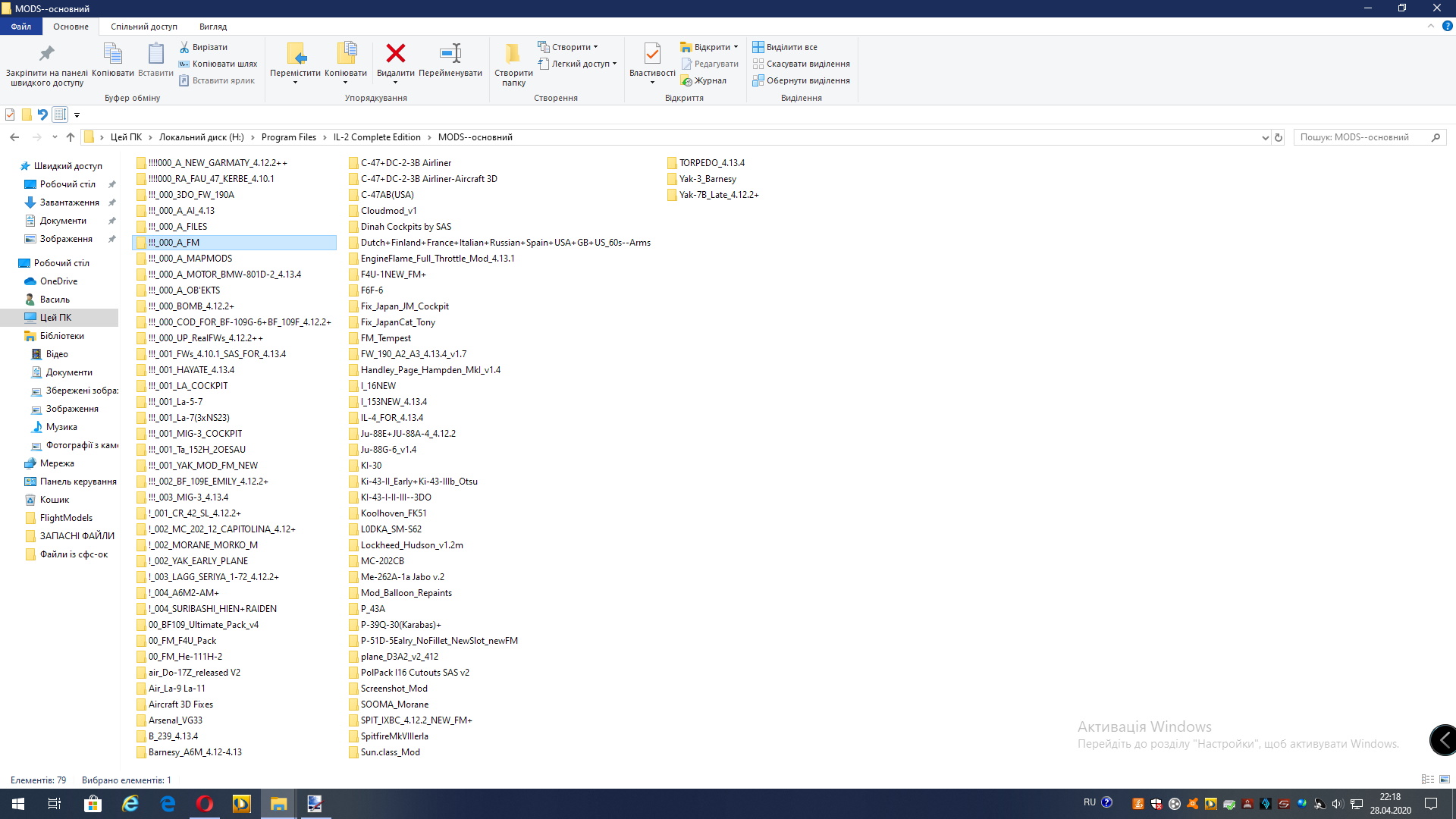Select Кошик in navigation pane

tap(54, 500)
